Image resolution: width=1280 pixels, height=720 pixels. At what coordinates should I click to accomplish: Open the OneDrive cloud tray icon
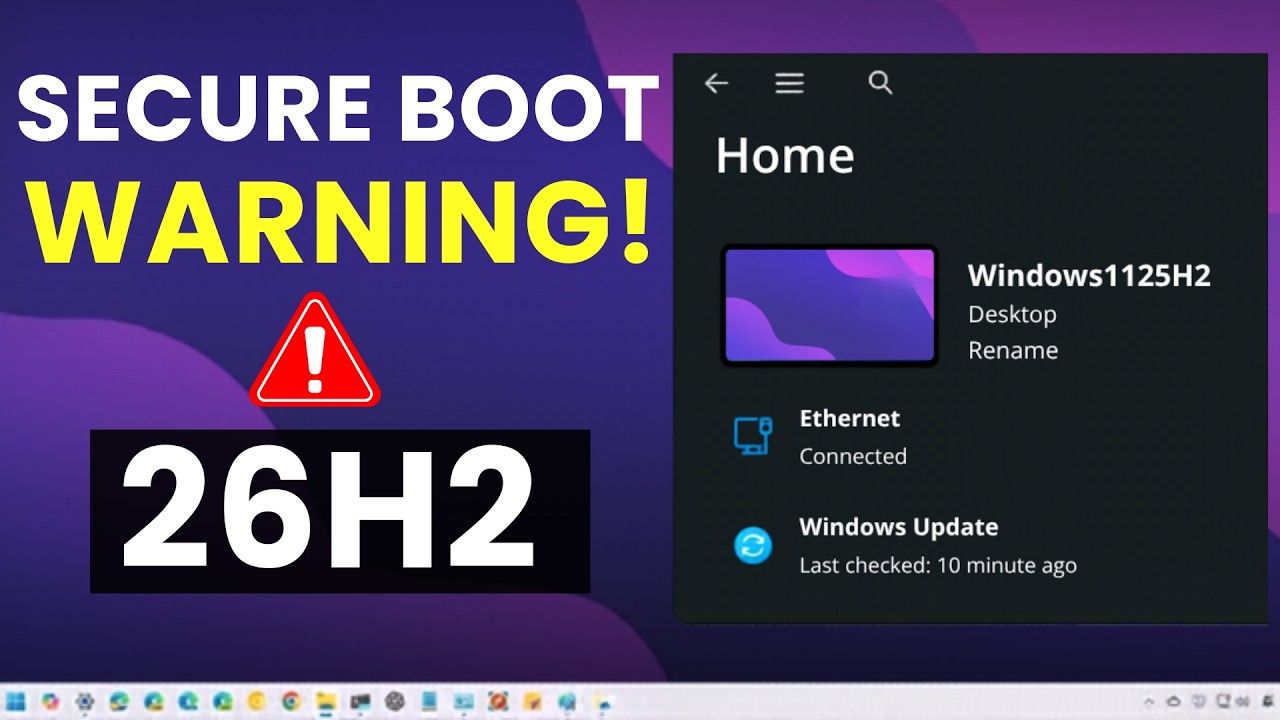pyautogui.click(x=1174, y=702)
